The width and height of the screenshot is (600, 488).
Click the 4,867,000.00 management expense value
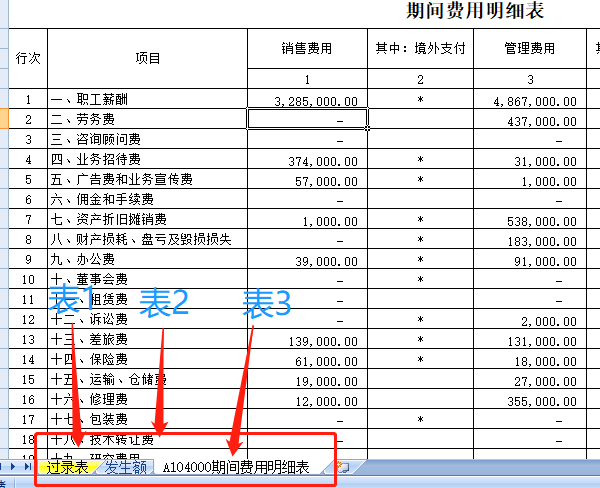tap(530, 99)
